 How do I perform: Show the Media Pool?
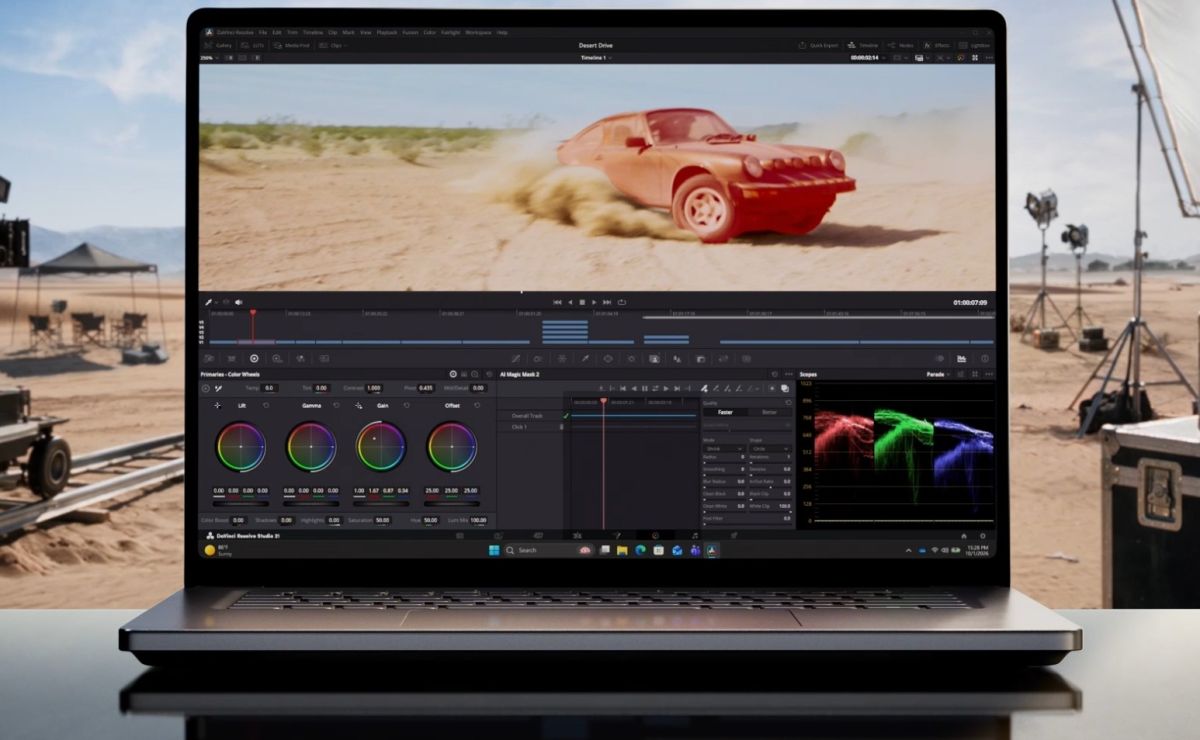pyautogui.click(x=291, y=45)
